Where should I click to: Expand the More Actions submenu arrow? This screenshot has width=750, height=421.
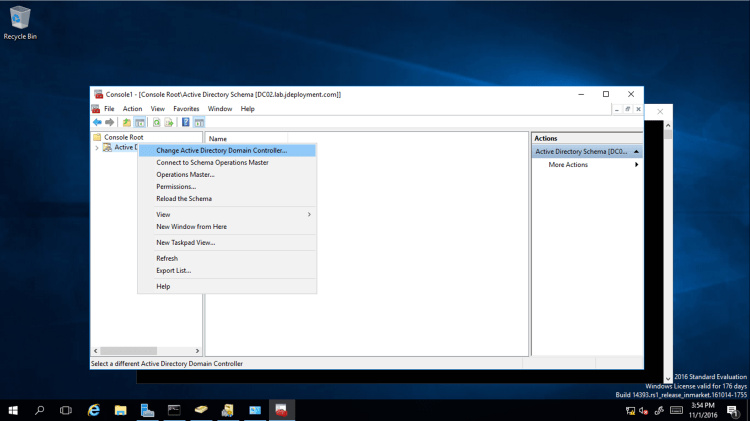pos(636,165)
